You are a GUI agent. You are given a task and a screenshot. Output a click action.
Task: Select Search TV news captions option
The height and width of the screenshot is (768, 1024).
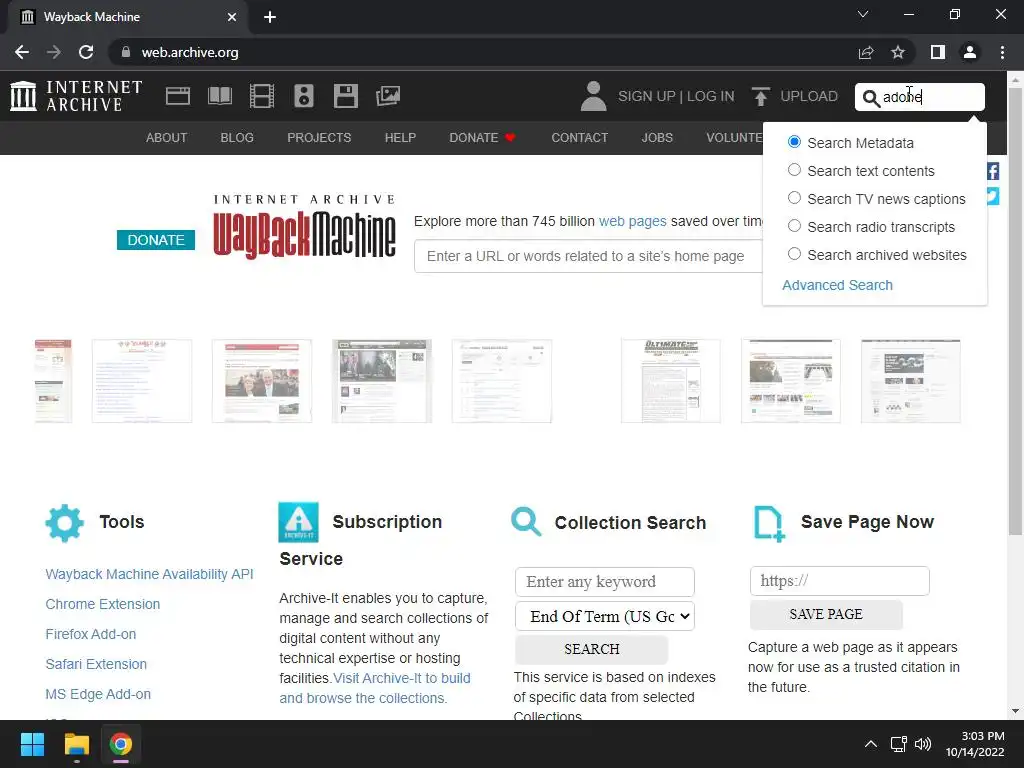[x=794, y=198]
